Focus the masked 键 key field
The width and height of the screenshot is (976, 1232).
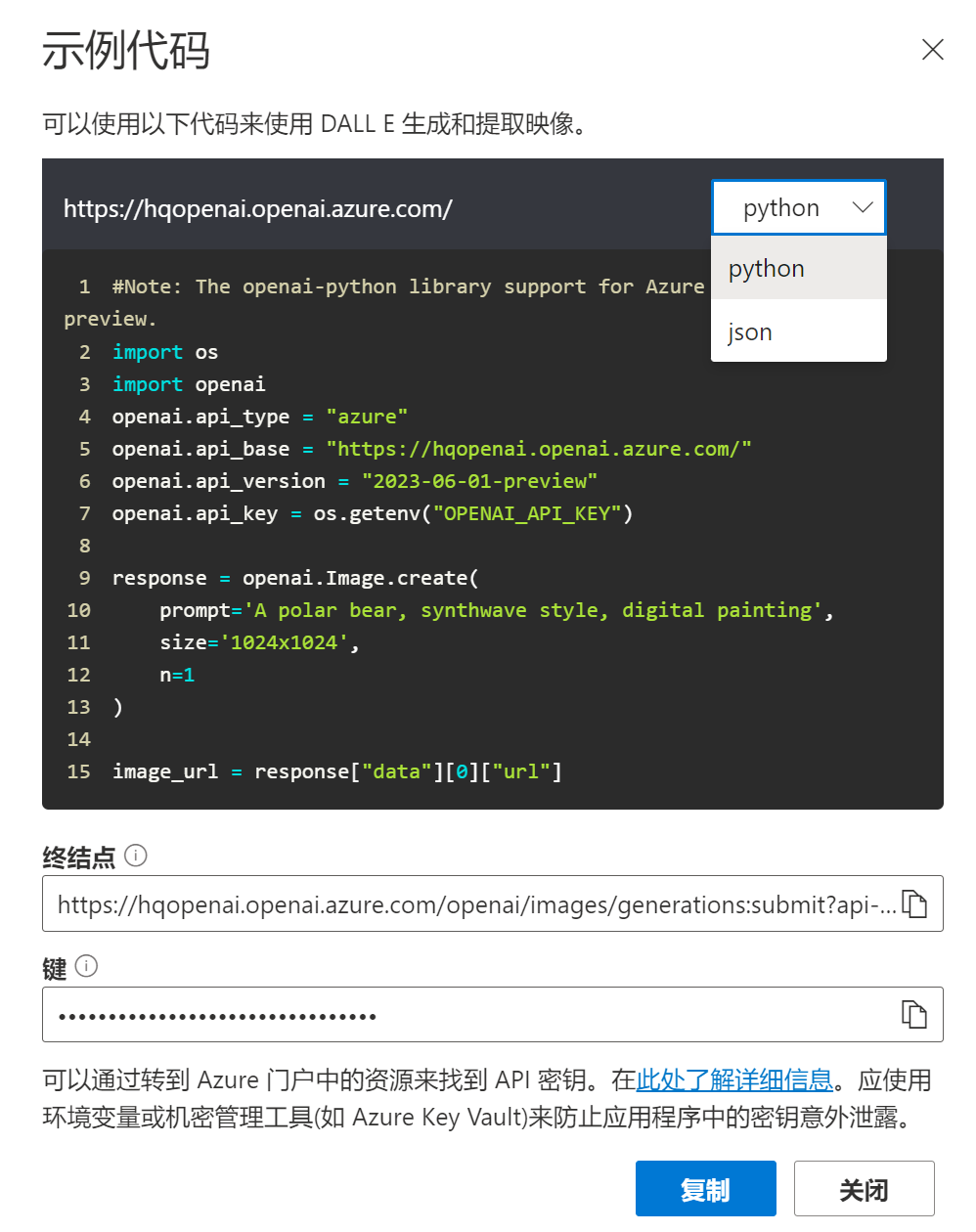[469, 1015]
